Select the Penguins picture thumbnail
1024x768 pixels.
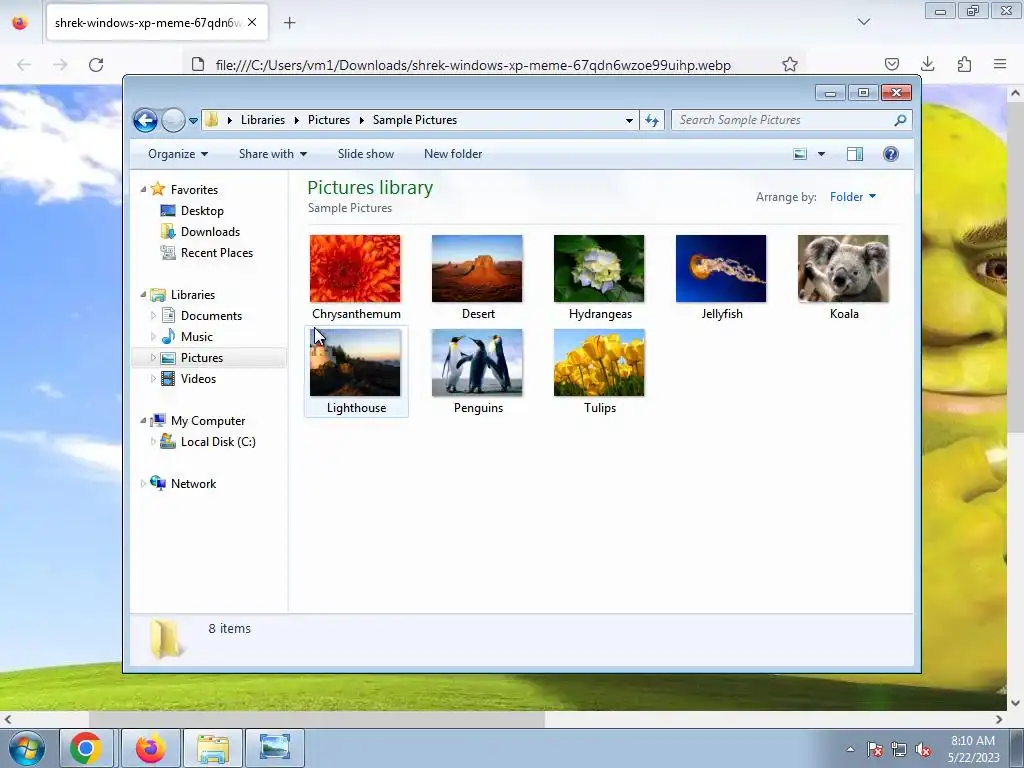click(x=477, y=362)
